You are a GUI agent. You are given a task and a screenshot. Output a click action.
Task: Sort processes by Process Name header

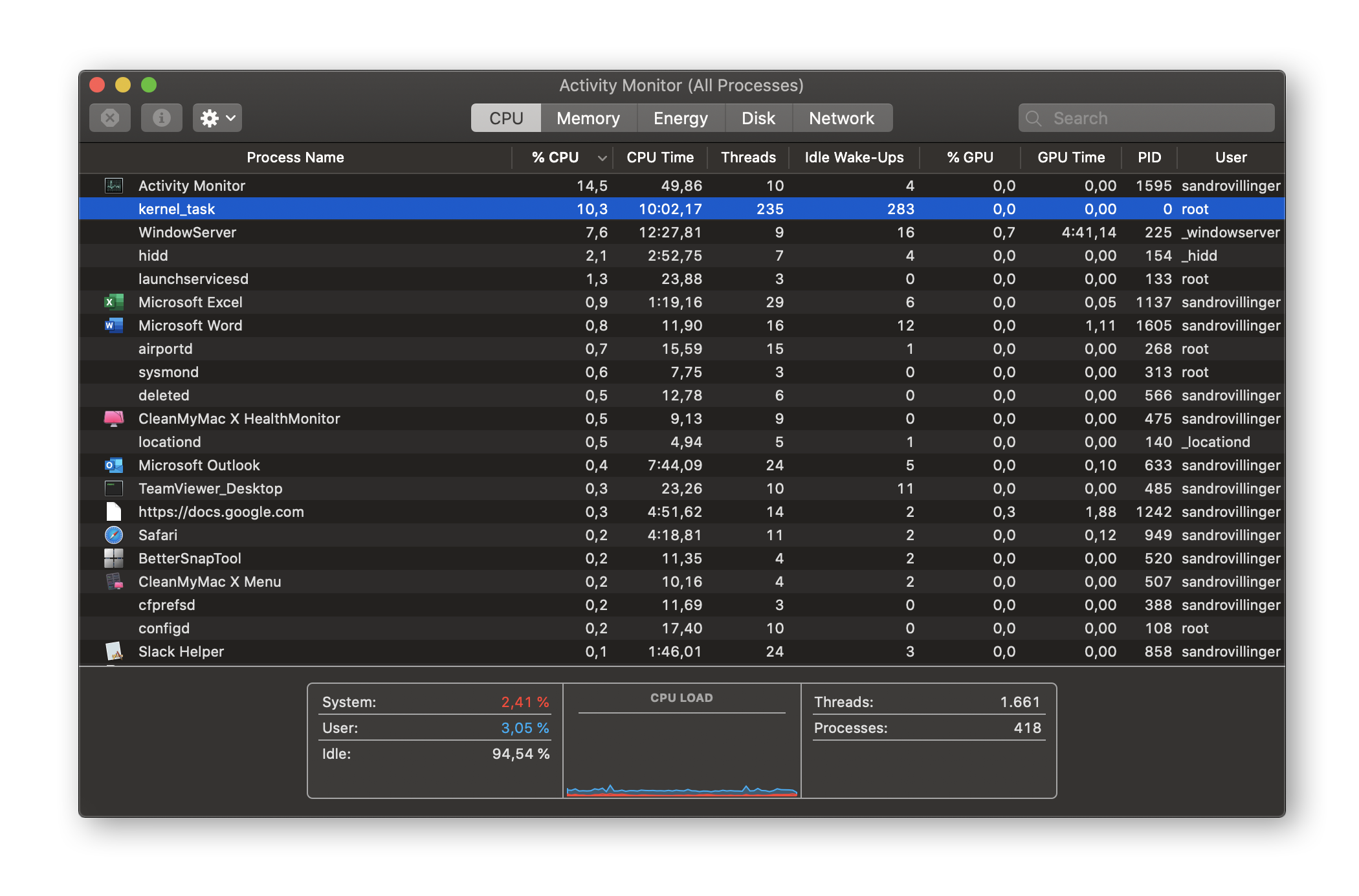tap(295, 157)
